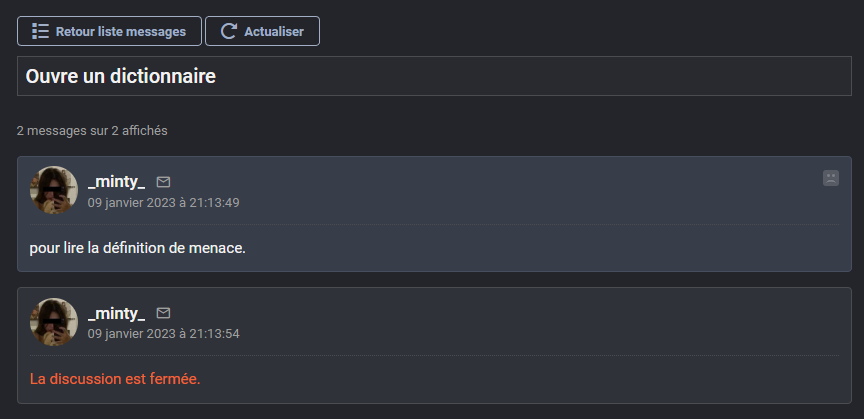Click the word 'fermée' in the red notice
This screenshot has height=419, width=864.
point(175,379)
